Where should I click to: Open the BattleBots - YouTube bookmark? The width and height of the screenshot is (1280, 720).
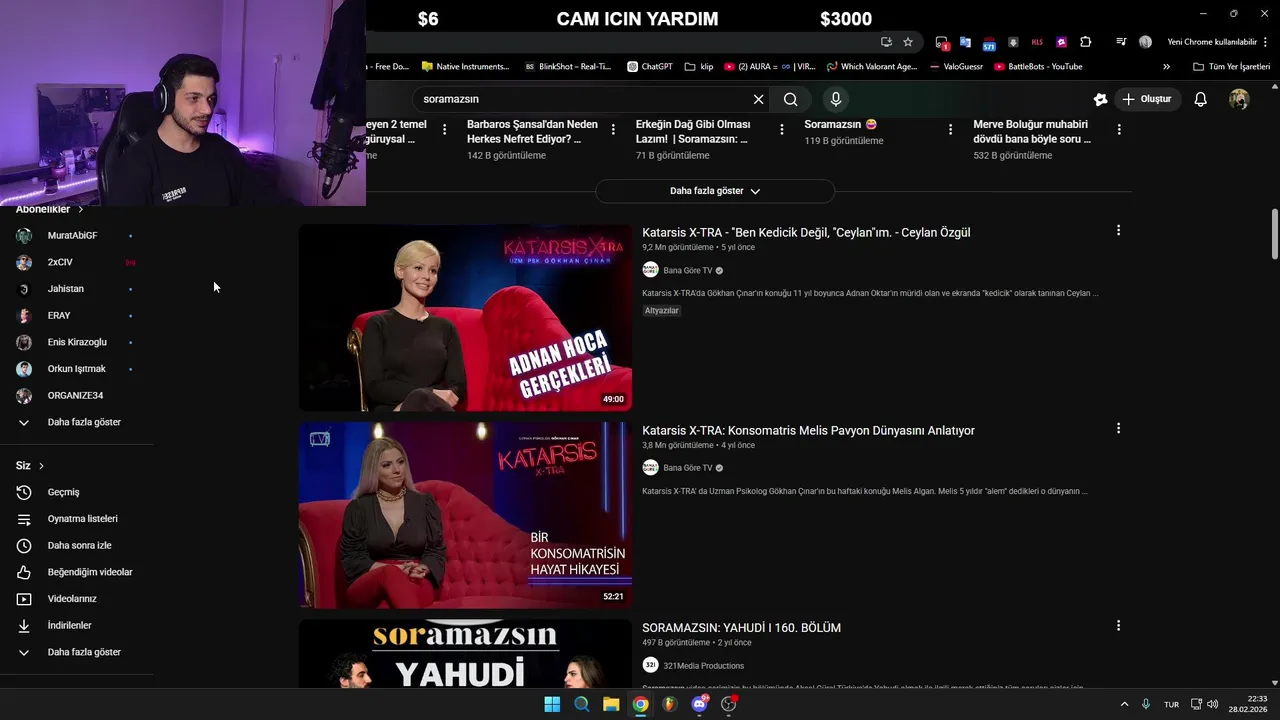[1037, 67]
